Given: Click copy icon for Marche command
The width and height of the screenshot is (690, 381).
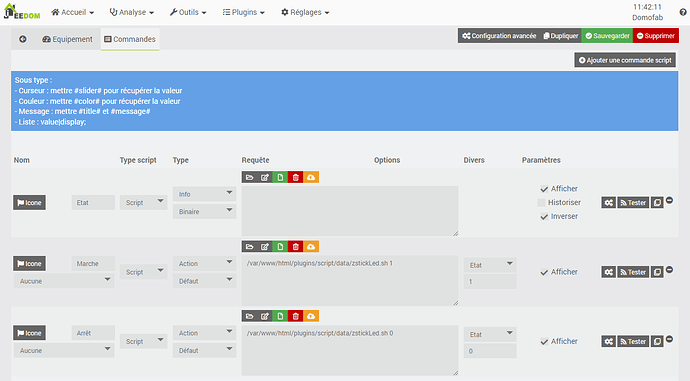Looking at the screenshot, I should coord(657,272).
